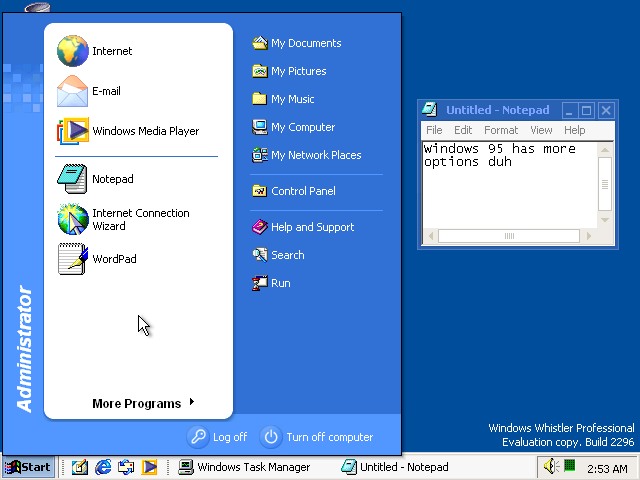Viewport: 640px width, 480px height.
Task: Open Windows Media Player in Start menu
Action: pyautogui.click(x=128, y=131)
